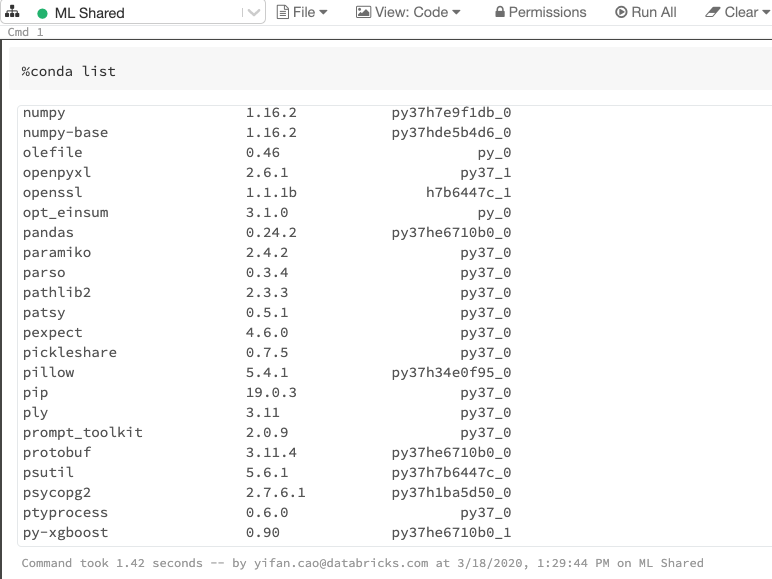This screenshot has width=772, height=579.
Task: Click the View image icon
Action: [x=364, y=12]
